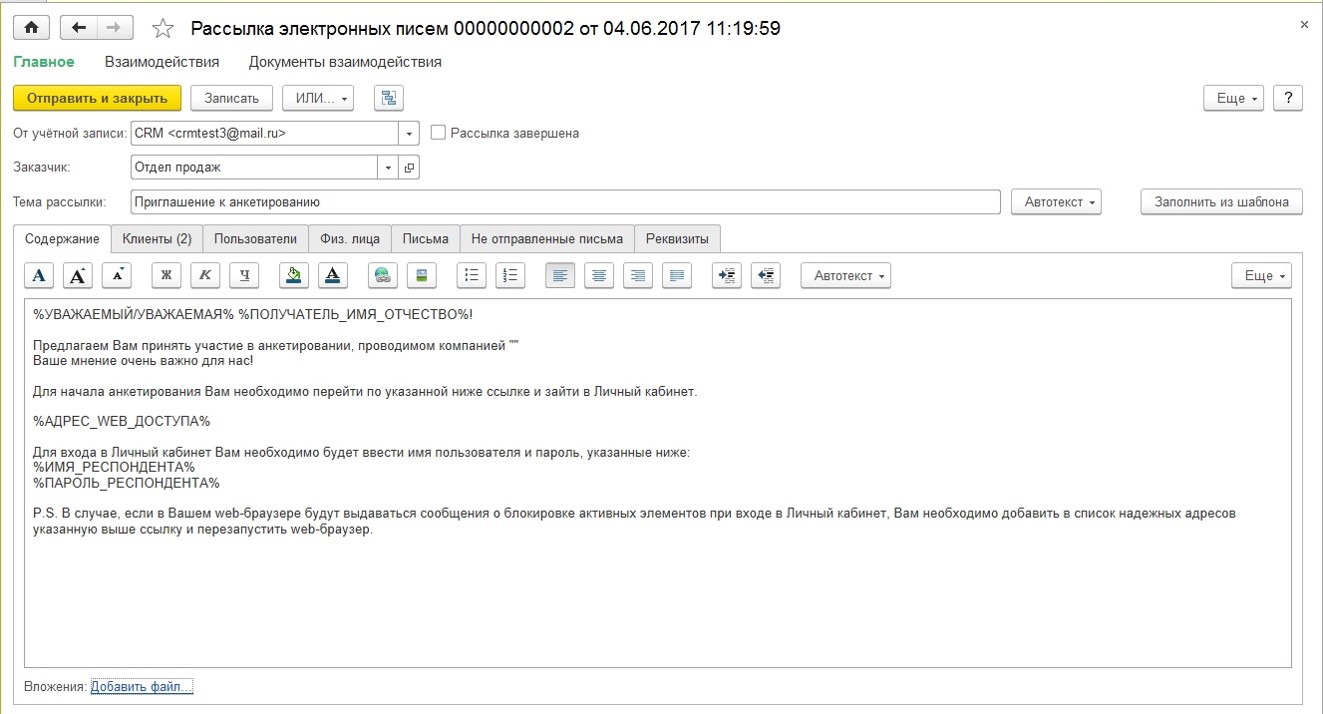Open the 'Заказчик' dropdown list
The height and width of the screenshot is (714, 1323).
pos(389,168)
